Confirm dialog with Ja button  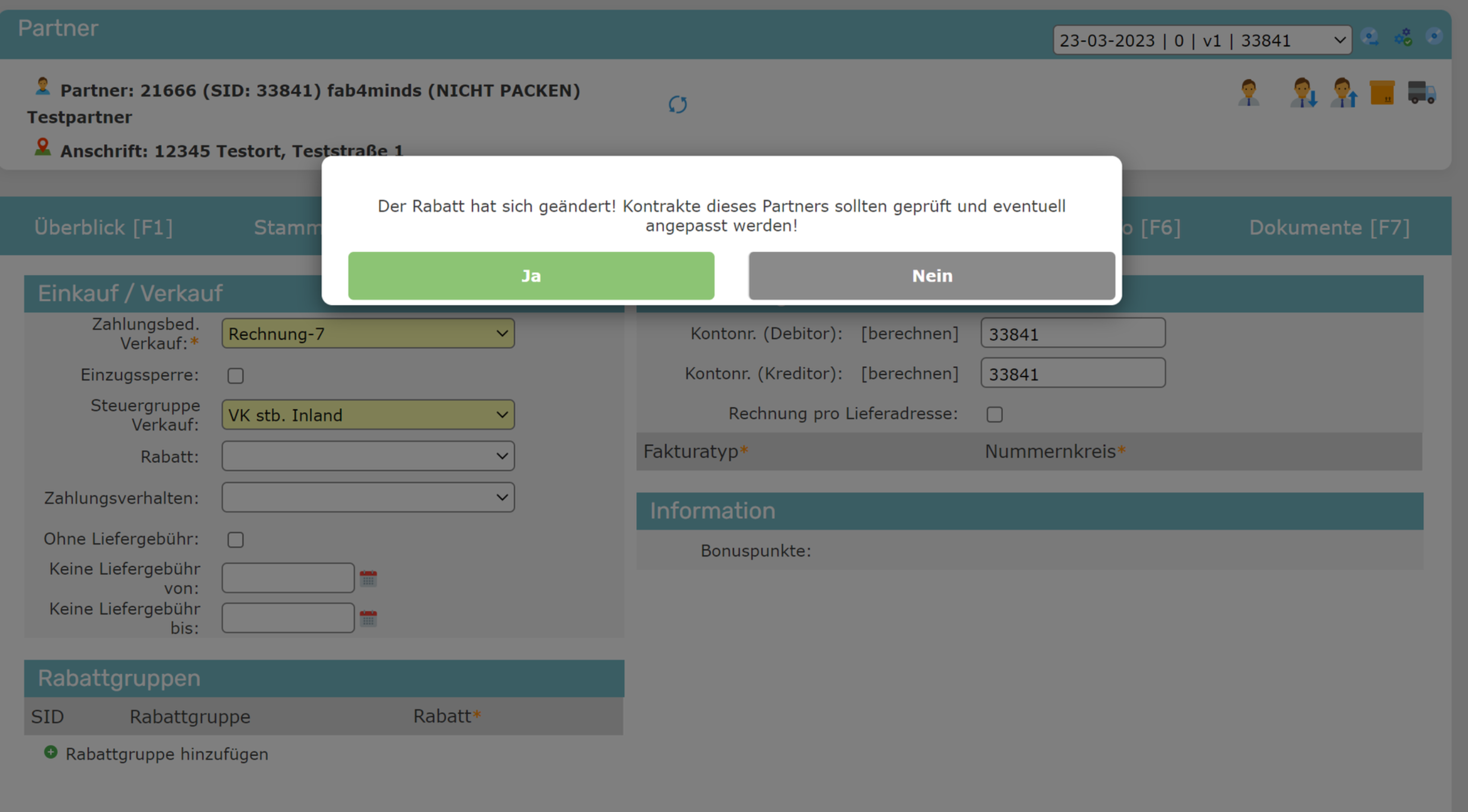(x=531, y=276)
